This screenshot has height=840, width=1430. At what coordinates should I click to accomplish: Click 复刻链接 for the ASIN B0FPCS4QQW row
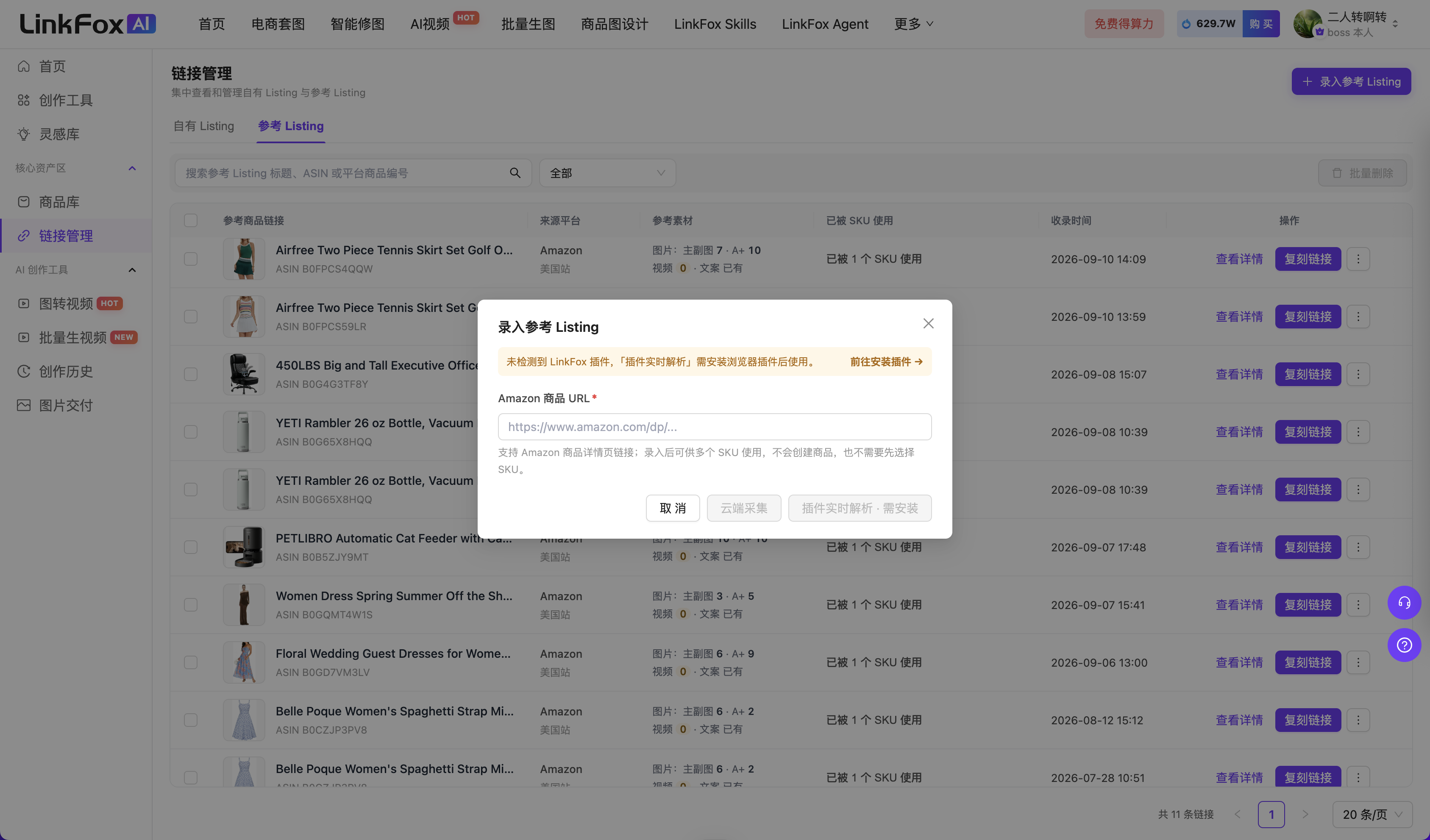[x=1308, y=259]
